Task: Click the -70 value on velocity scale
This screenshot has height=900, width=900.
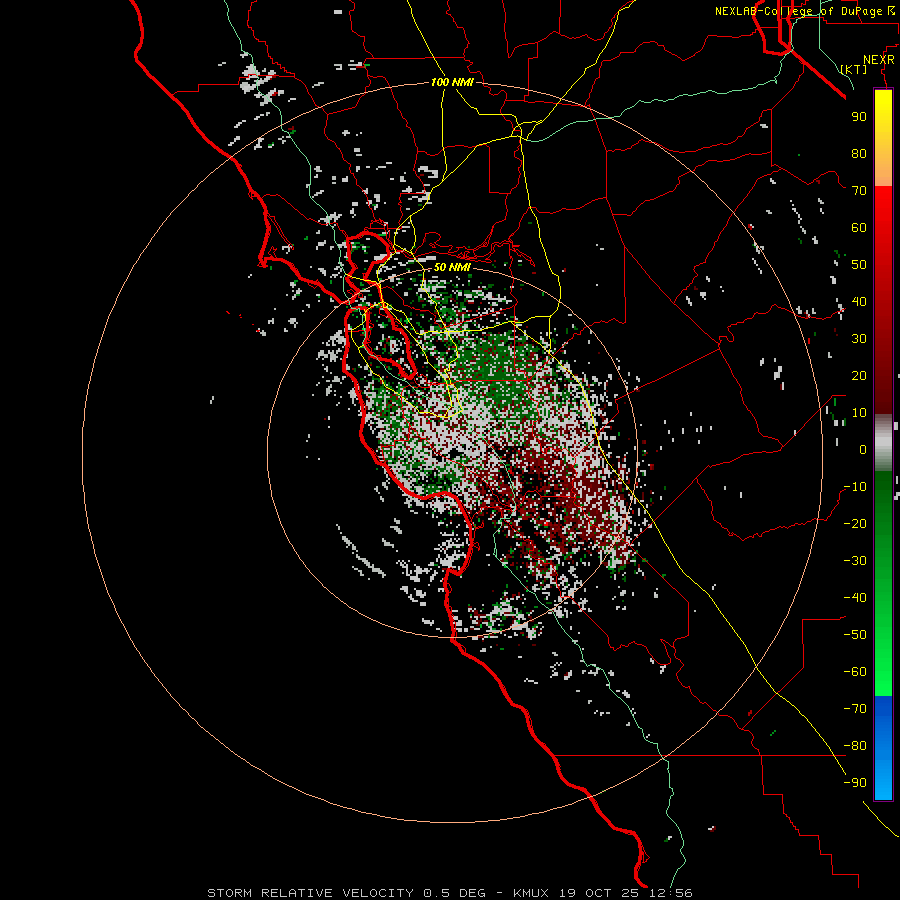Action: [855, 709]
